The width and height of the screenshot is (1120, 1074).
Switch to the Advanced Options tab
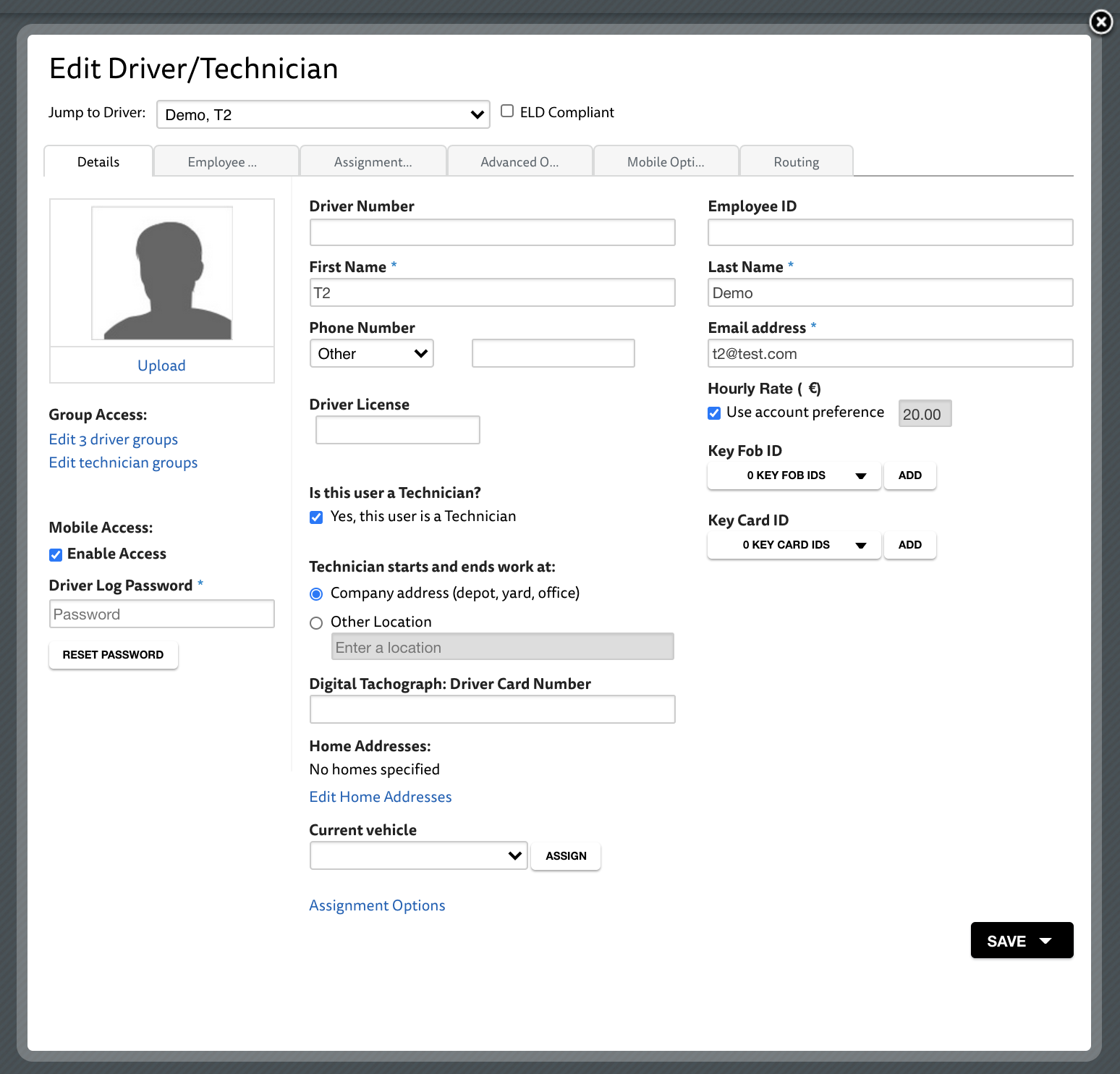(519, 161)
